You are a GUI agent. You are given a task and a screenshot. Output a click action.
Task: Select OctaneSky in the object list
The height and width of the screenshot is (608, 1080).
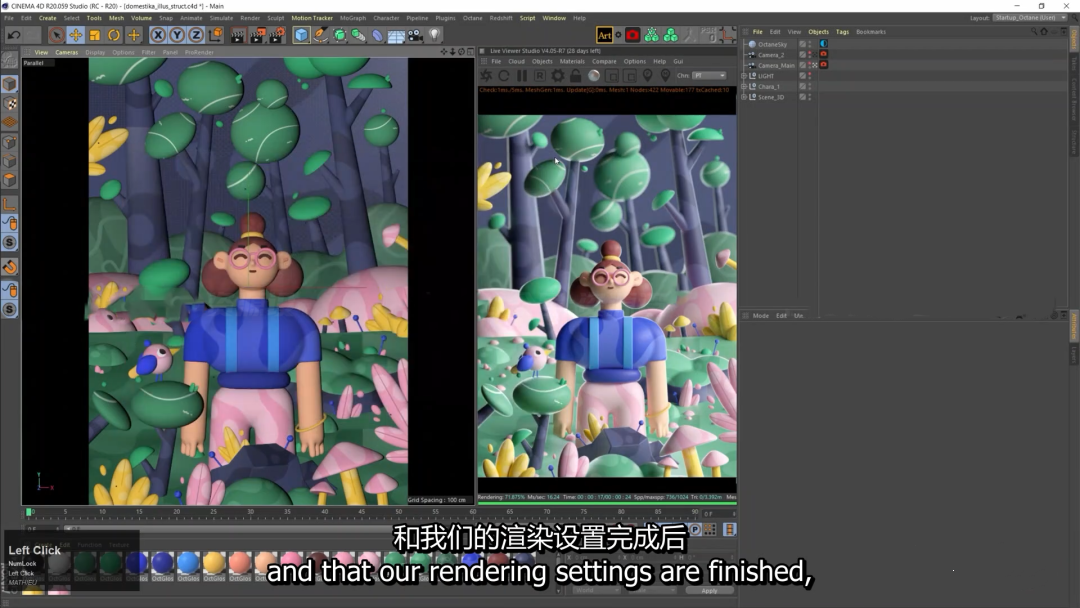click(x=772, y=44)
